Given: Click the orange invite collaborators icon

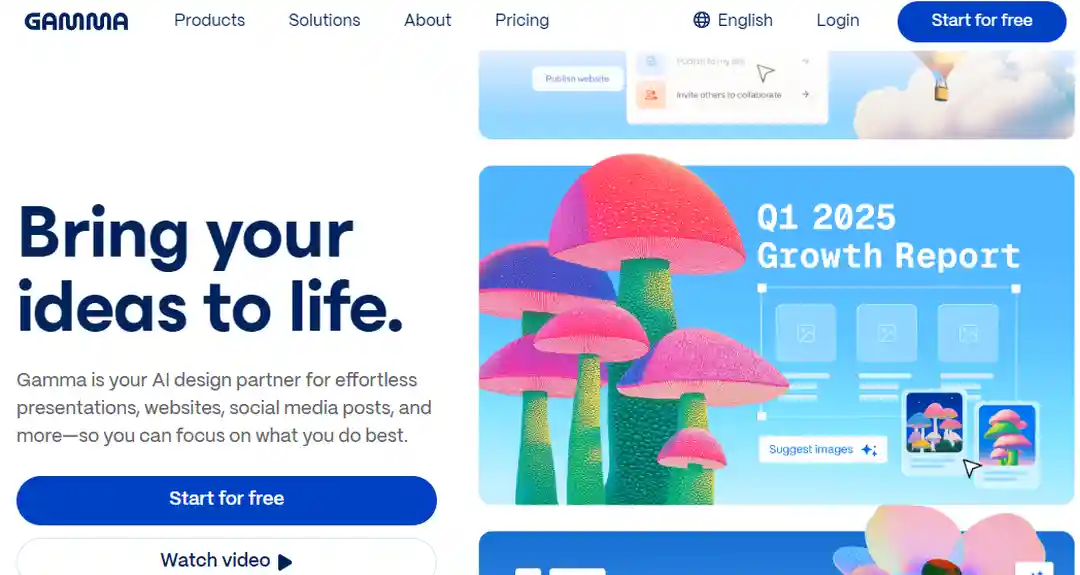Looking at the screenshot, I should click(x=650, y=95).
